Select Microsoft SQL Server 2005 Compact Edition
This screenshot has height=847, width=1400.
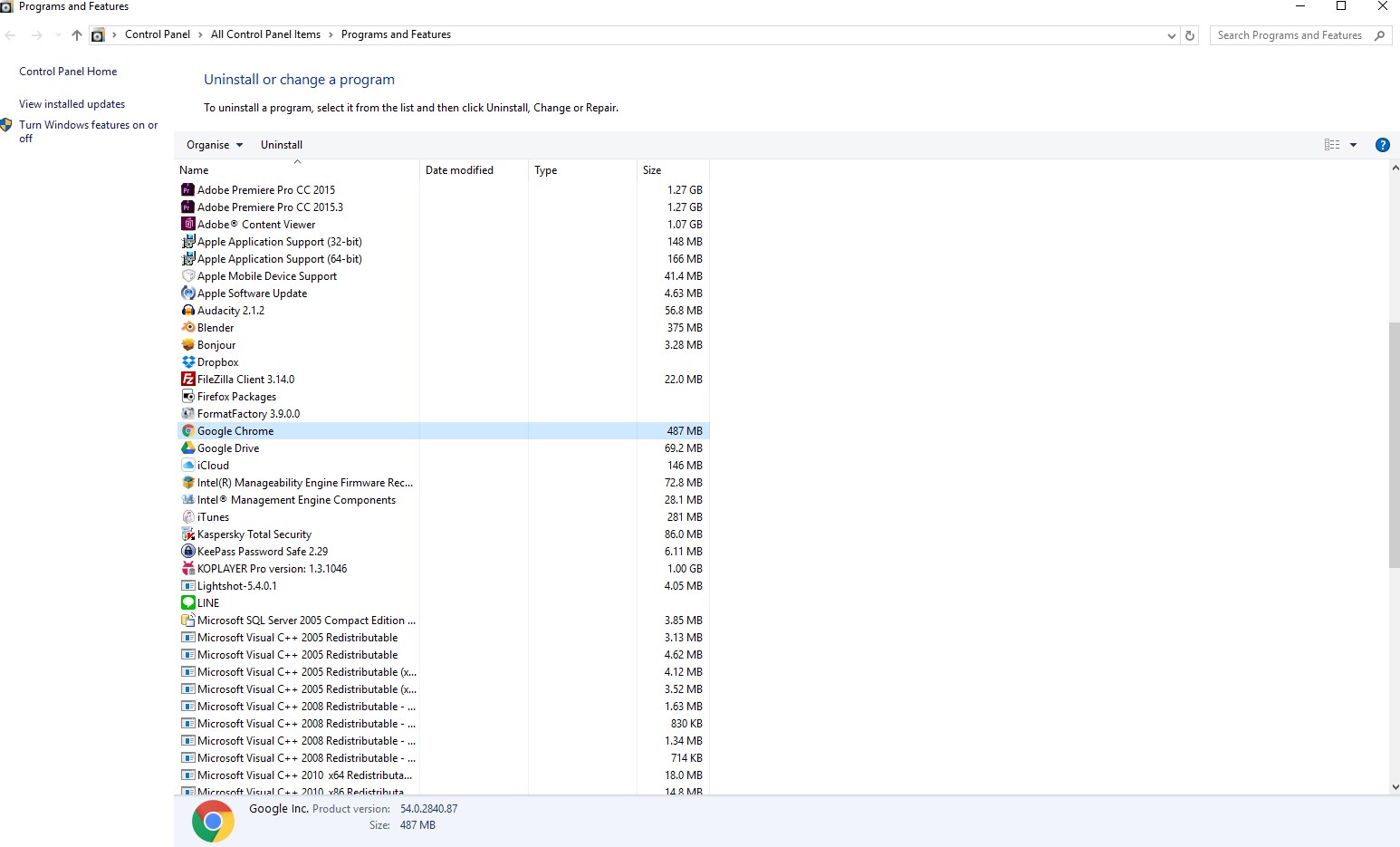coord(443,621)
